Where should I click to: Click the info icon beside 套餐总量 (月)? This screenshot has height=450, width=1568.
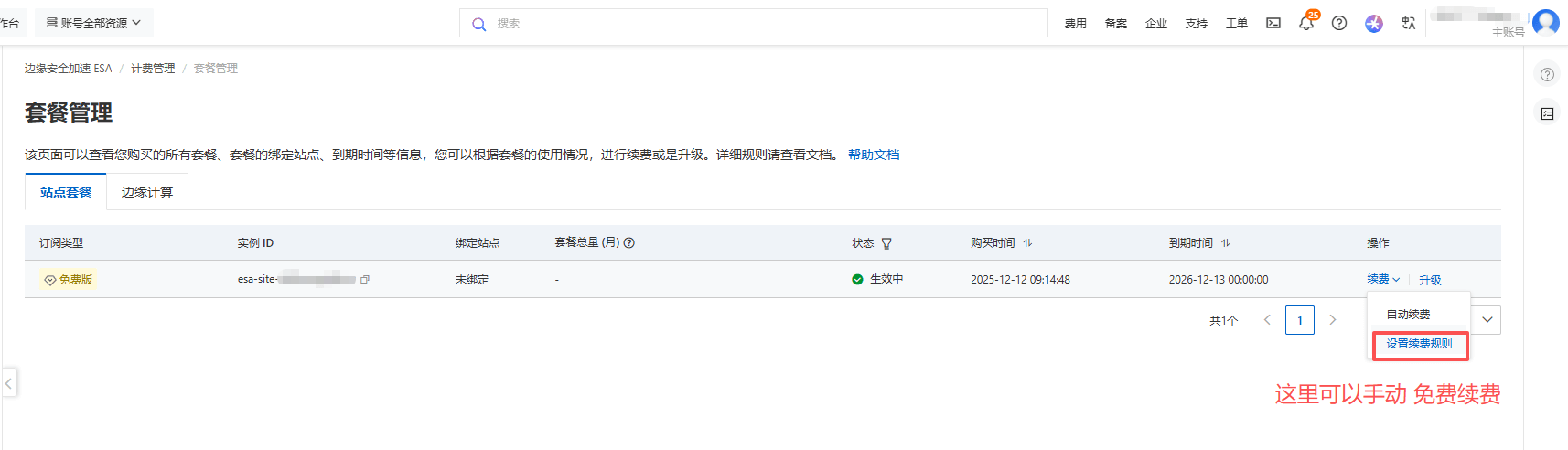(629, 243)
